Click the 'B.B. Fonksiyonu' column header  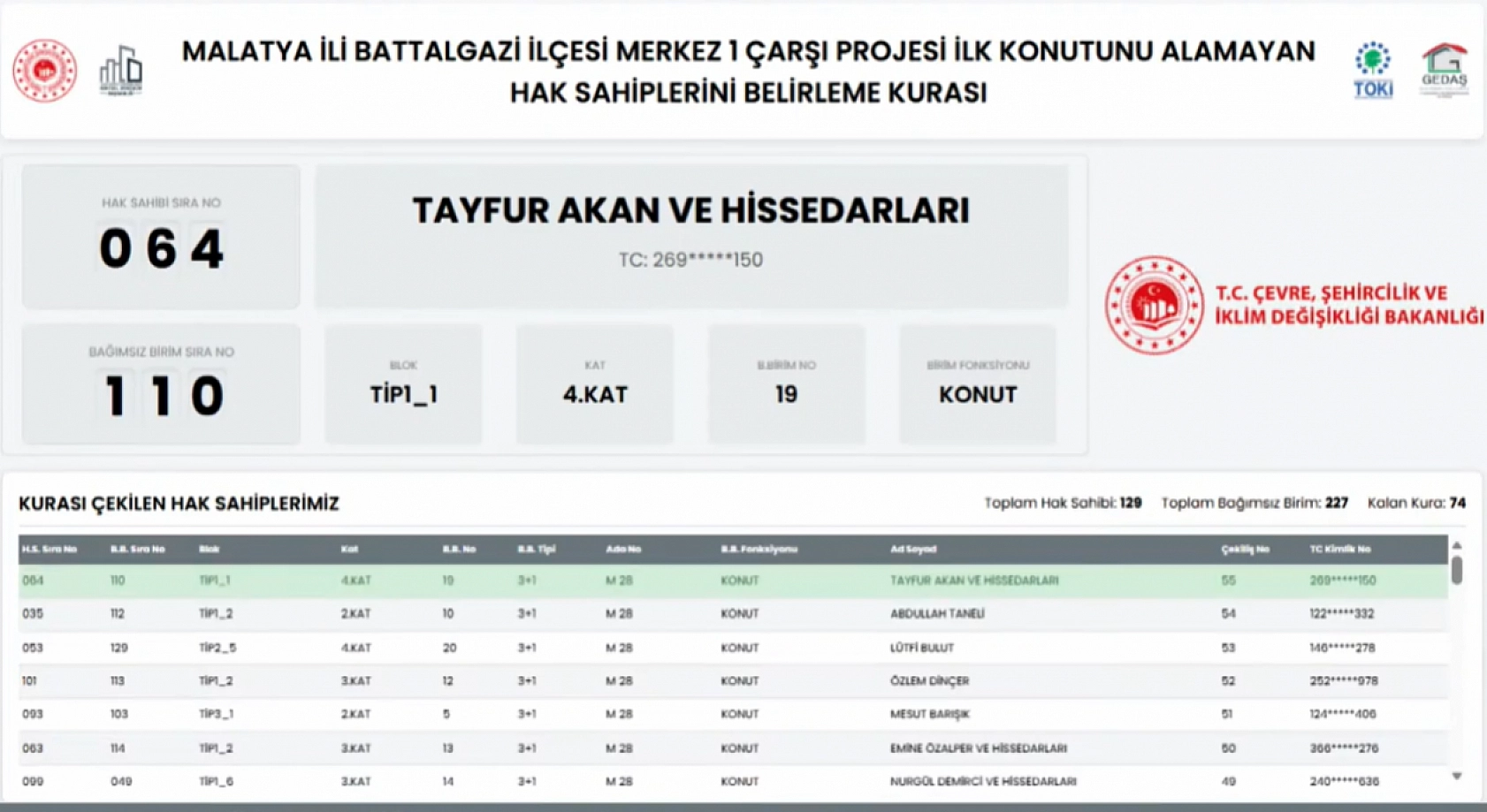(x=759, y=549)
